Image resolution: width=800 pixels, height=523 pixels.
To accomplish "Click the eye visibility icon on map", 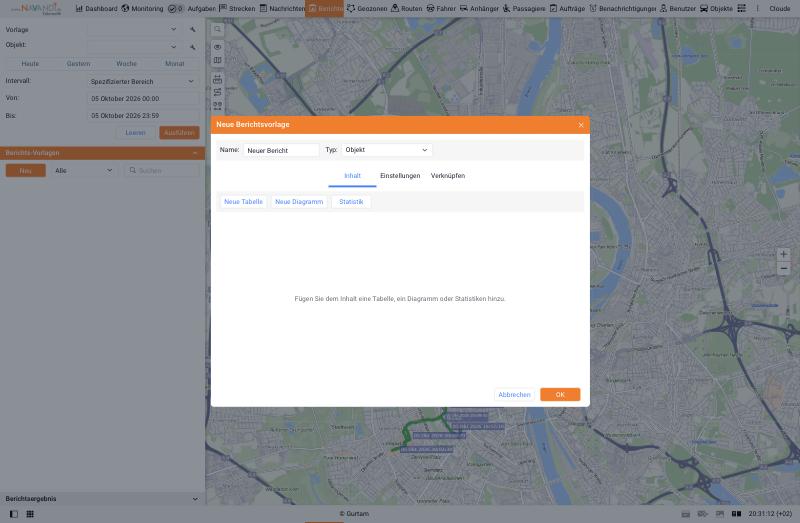I will click(x=218, y=47).
